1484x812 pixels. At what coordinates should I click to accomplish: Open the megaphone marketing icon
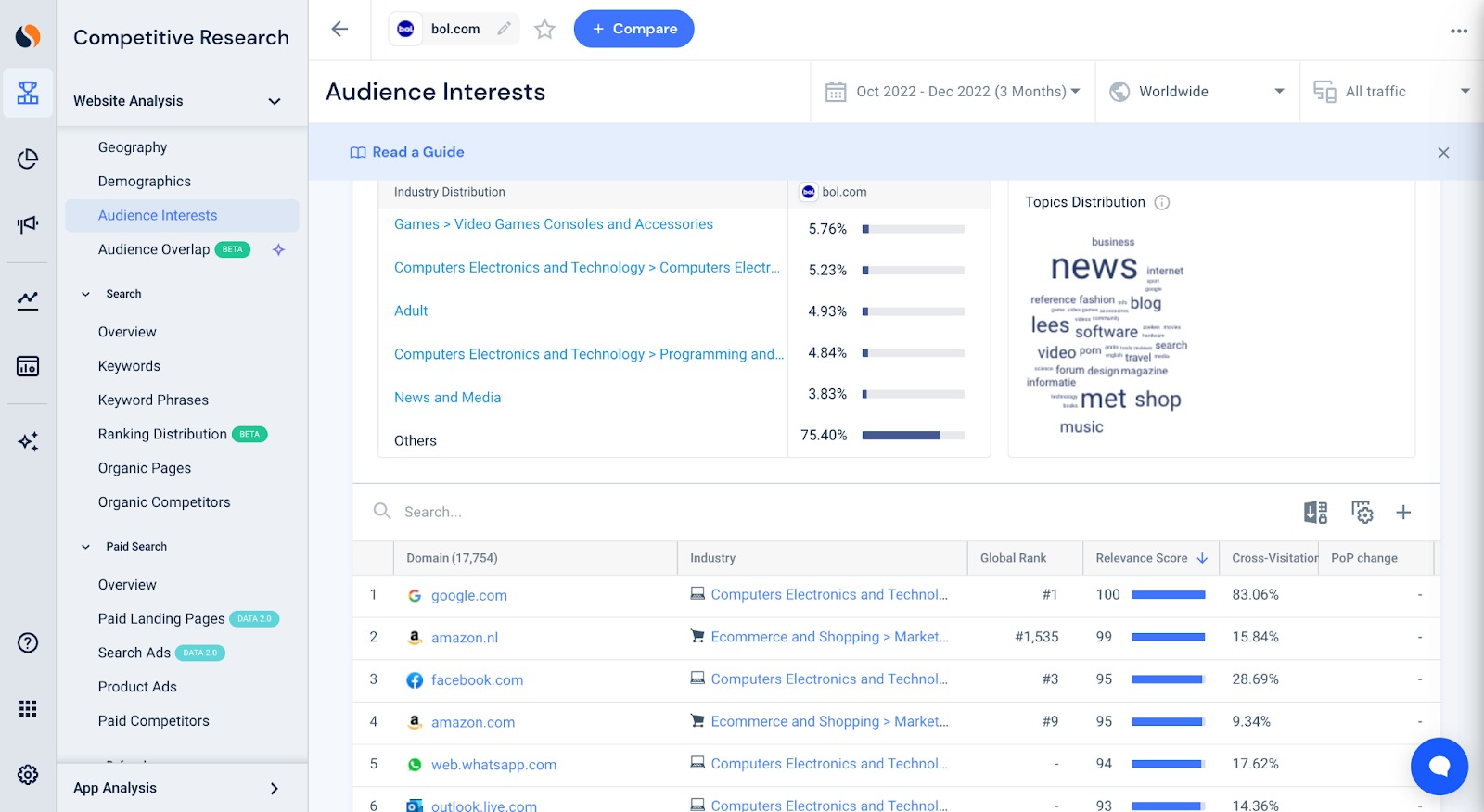pyautogui.click(x=28, y=224)
